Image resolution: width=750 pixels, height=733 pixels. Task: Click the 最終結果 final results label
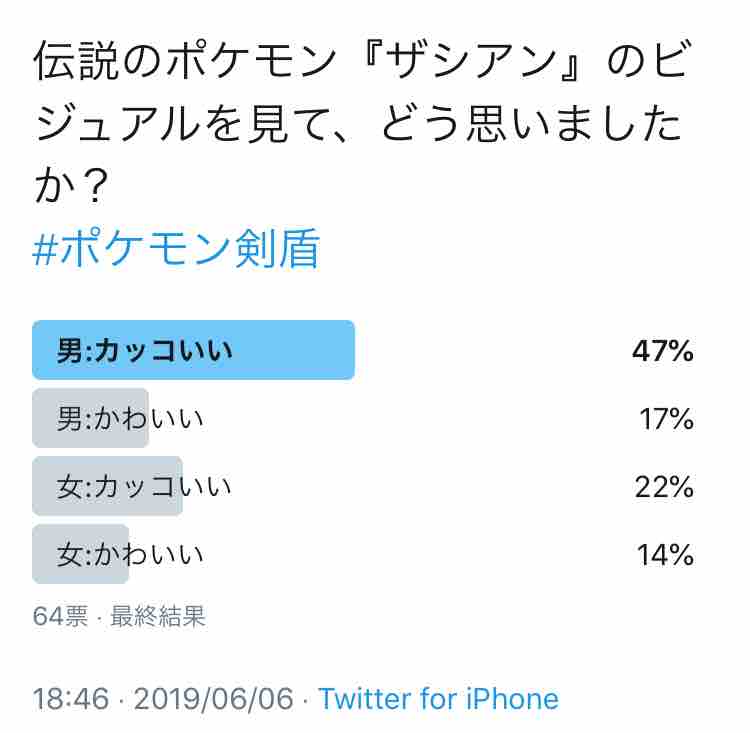[158, 616]
